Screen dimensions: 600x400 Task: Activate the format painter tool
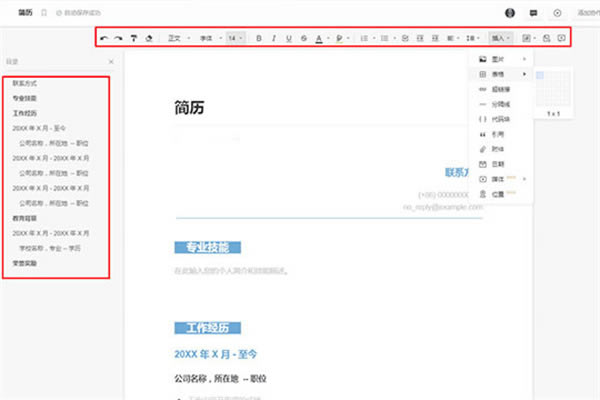[x=134, y=38]
